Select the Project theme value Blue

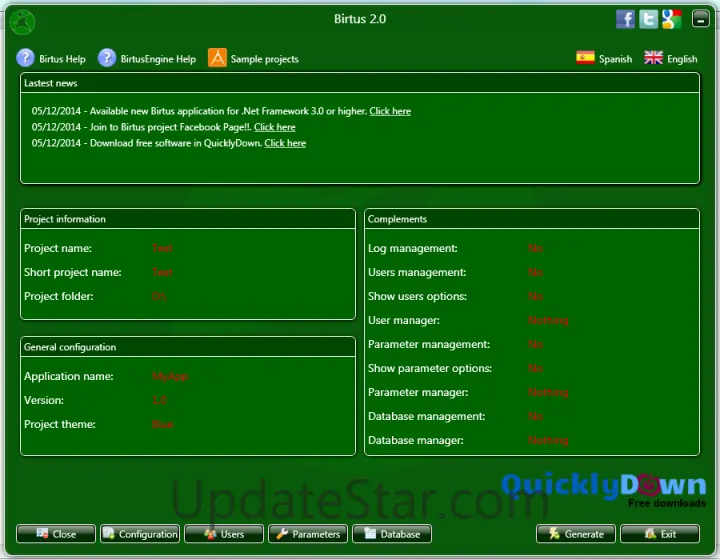pyautogui.click(x=163, y=424)
